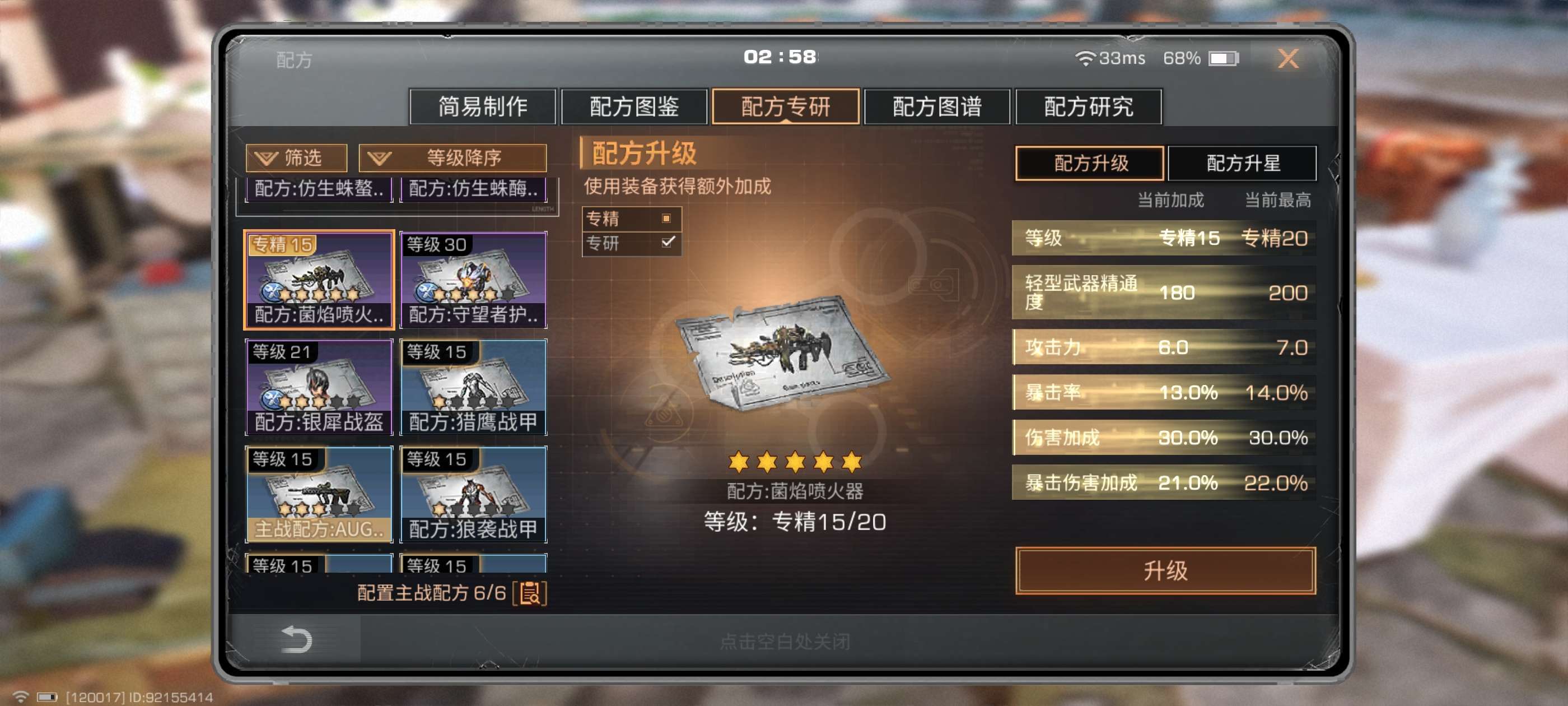Pick the 猎鹰战甲 recipe icon
This screenshot has height=706, width=1568.
[473, 387]
